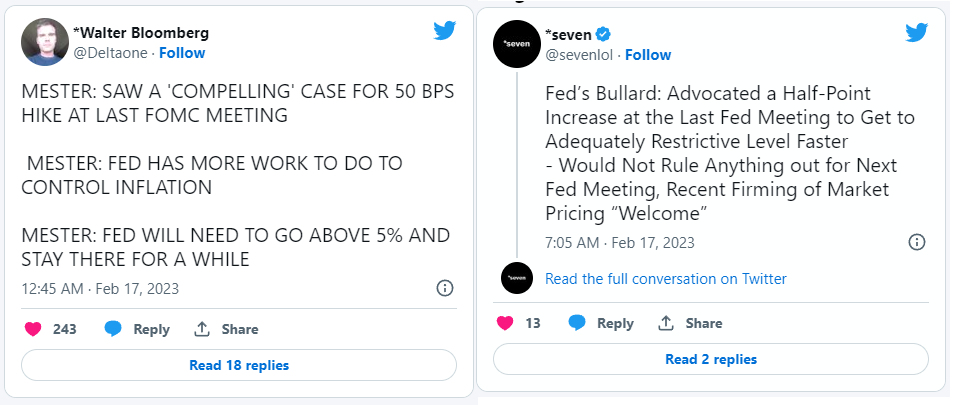Read the full conversation on Twitter
This screenshot has width=953, height=405.
point(666,279)
